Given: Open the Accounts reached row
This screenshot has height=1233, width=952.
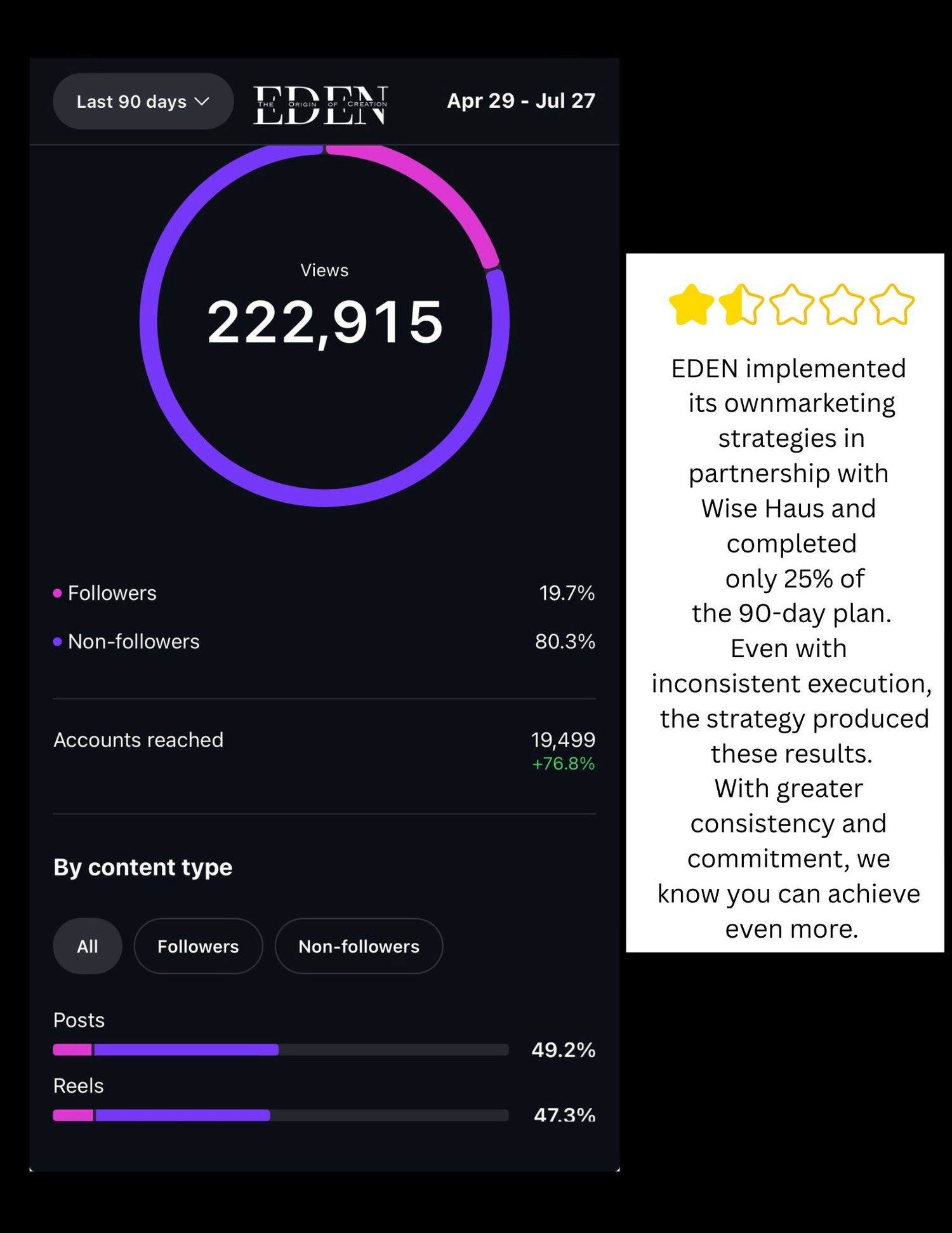Looking at the screenshot, I should click(x=324, y=749).
